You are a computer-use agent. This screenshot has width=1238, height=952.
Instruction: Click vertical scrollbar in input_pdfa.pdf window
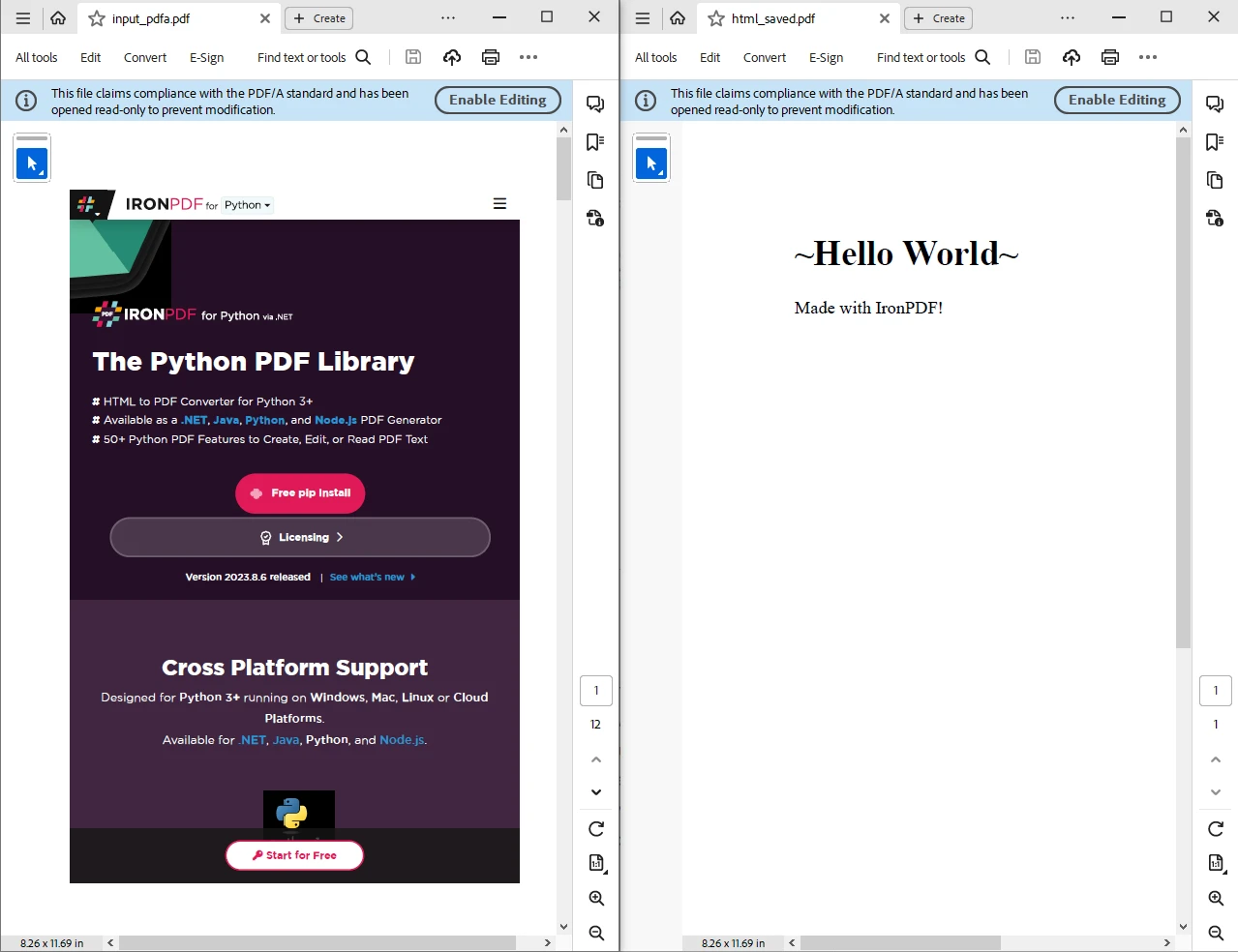coord(563,168)
